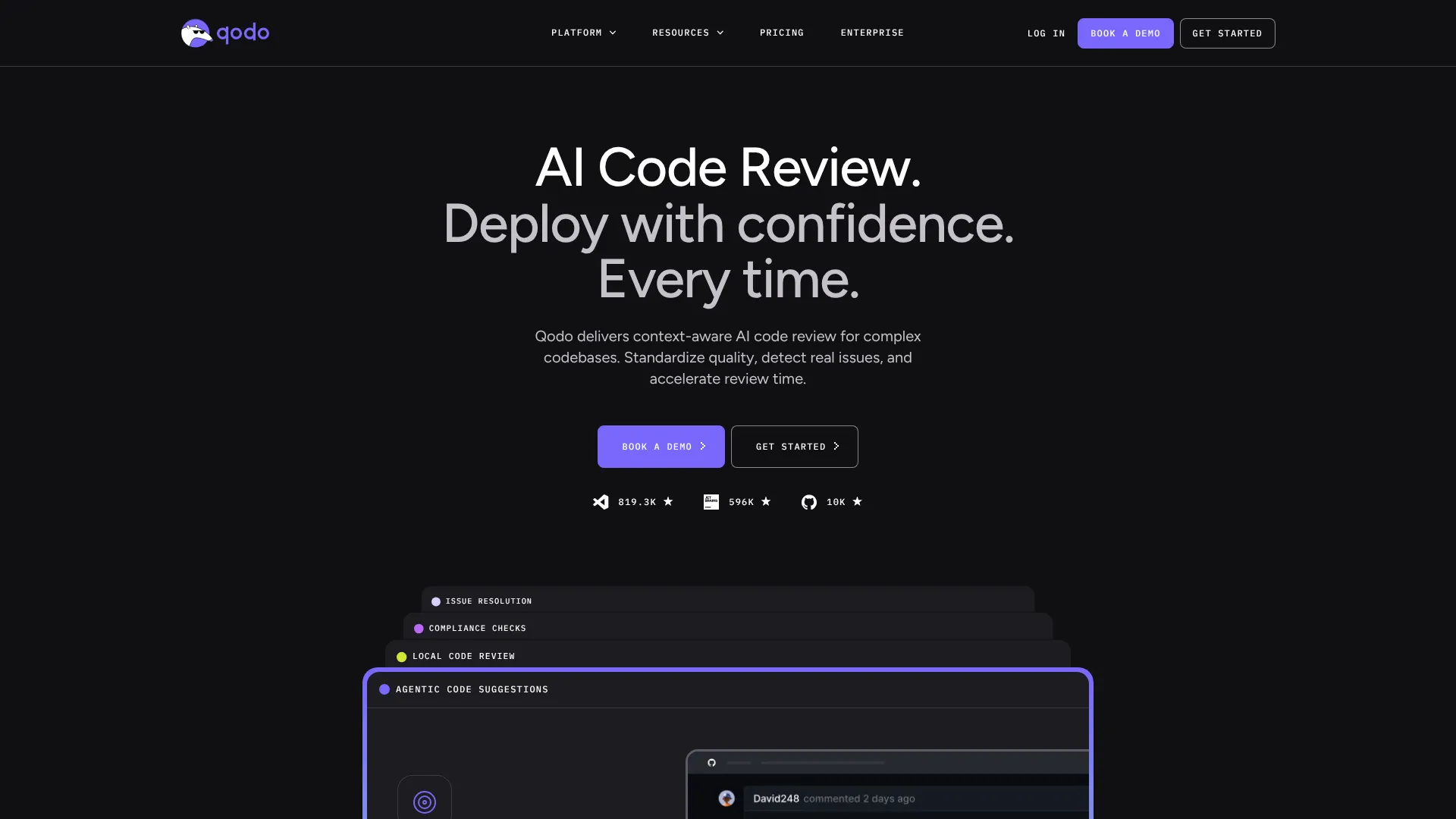Click the 596K count text

(742, 502)
